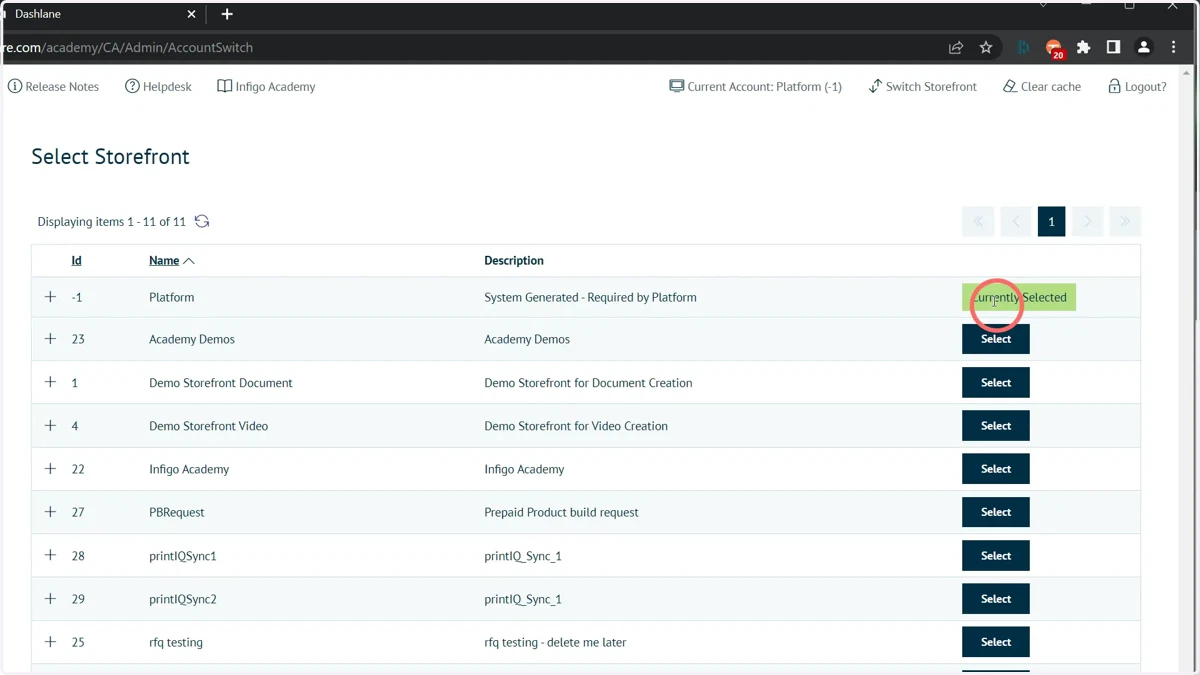Select the printIQSync1 storefront
Viewport: 1200px width, 675px height.
point(996,555)
